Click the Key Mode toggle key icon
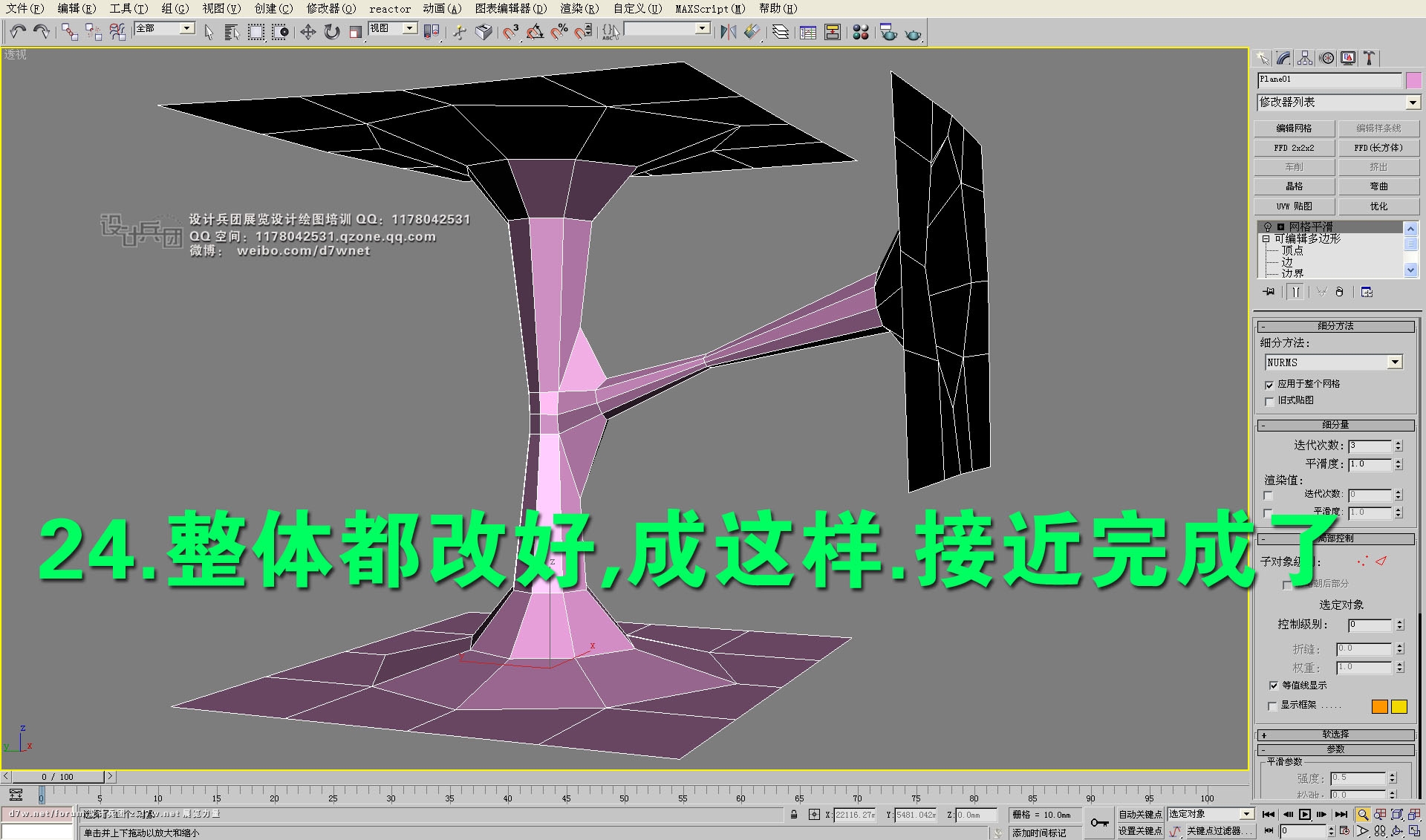1426x840 pixels. pyautogui.click(x=1099, y=822)
